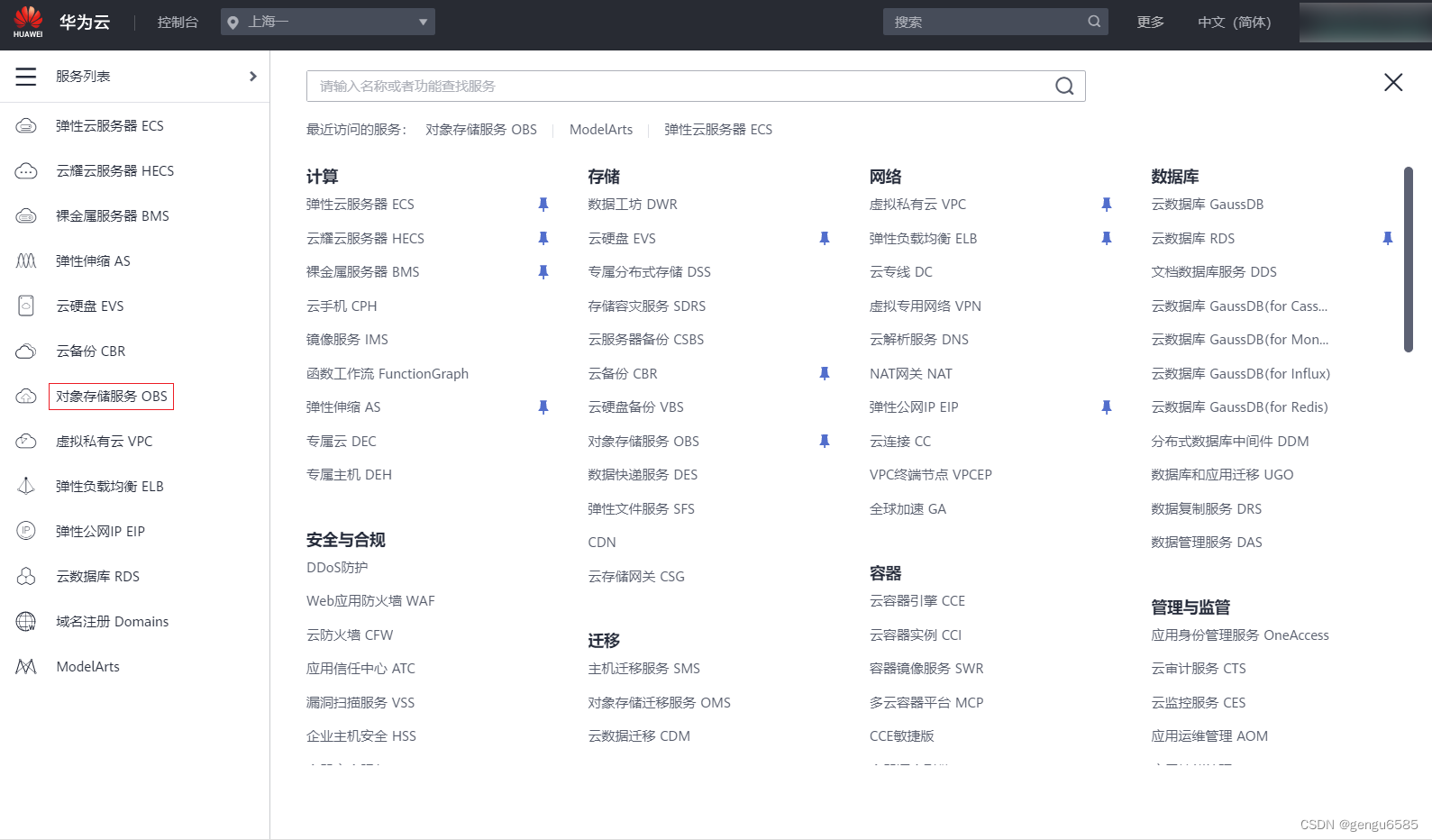Click the CBR backup icon in the sidebar
This screenshot has width=1432, height=840.
(26, 352)
